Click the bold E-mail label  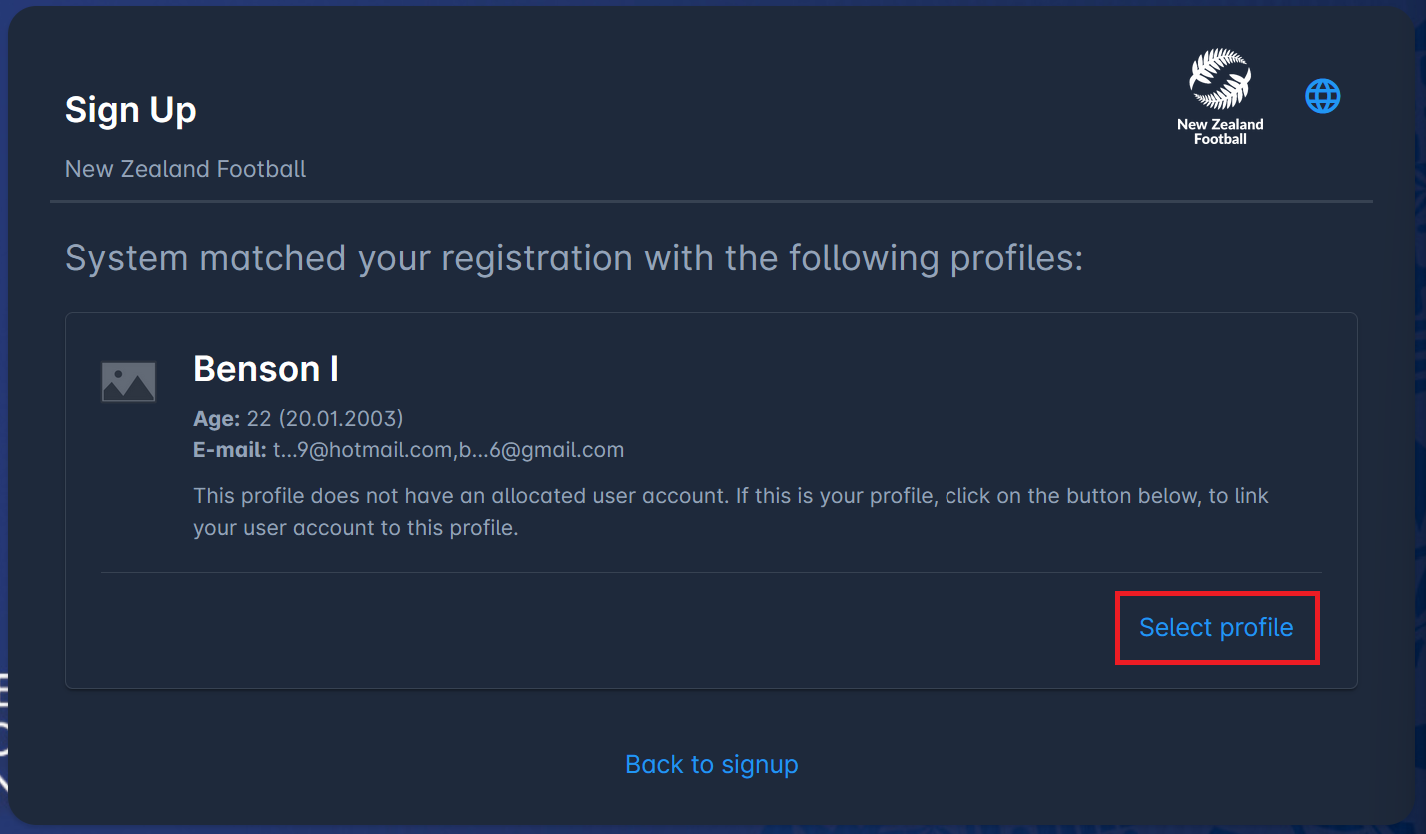[229, 450]
